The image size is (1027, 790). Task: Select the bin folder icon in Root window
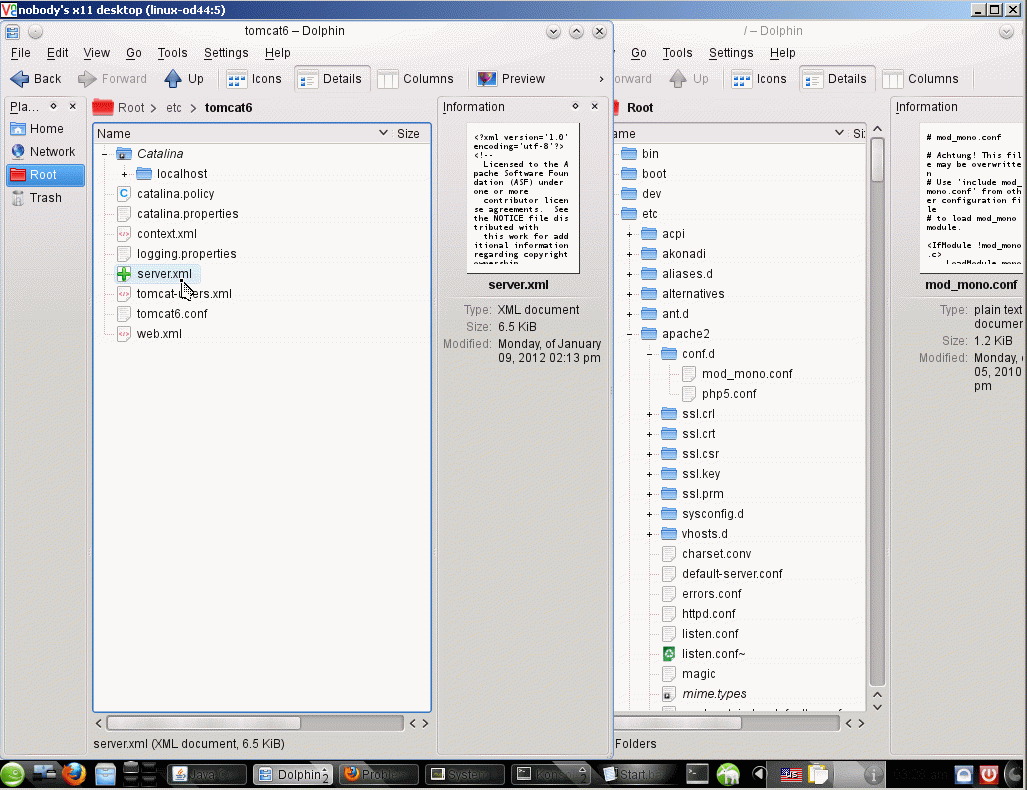[x=629, y=154]
